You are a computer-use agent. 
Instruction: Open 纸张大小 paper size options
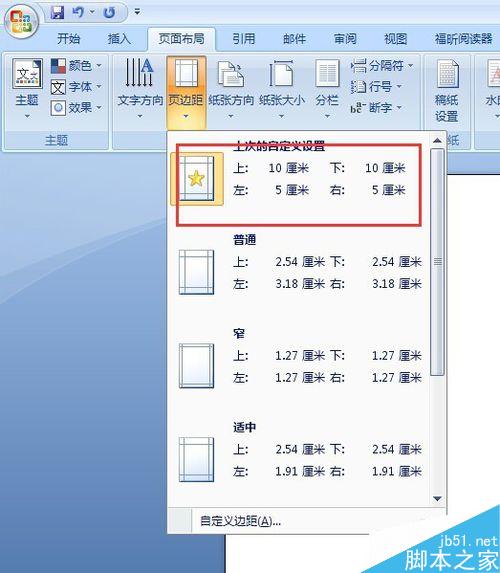(x=281, y=89)
